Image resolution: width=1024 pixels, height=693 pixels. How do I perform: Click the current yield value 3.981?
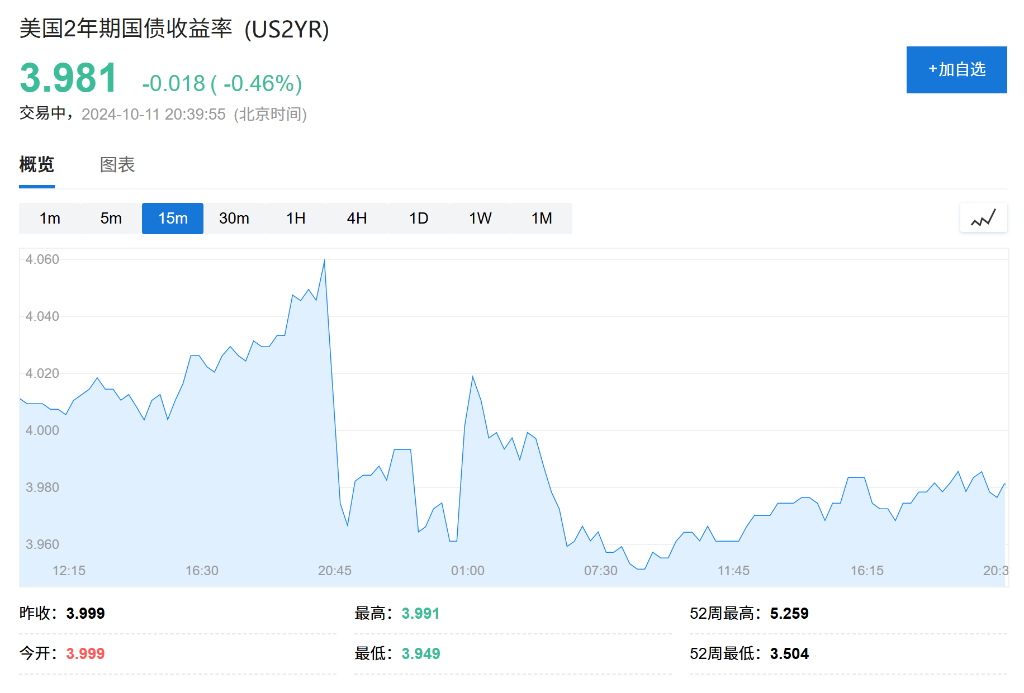point(69,79)
